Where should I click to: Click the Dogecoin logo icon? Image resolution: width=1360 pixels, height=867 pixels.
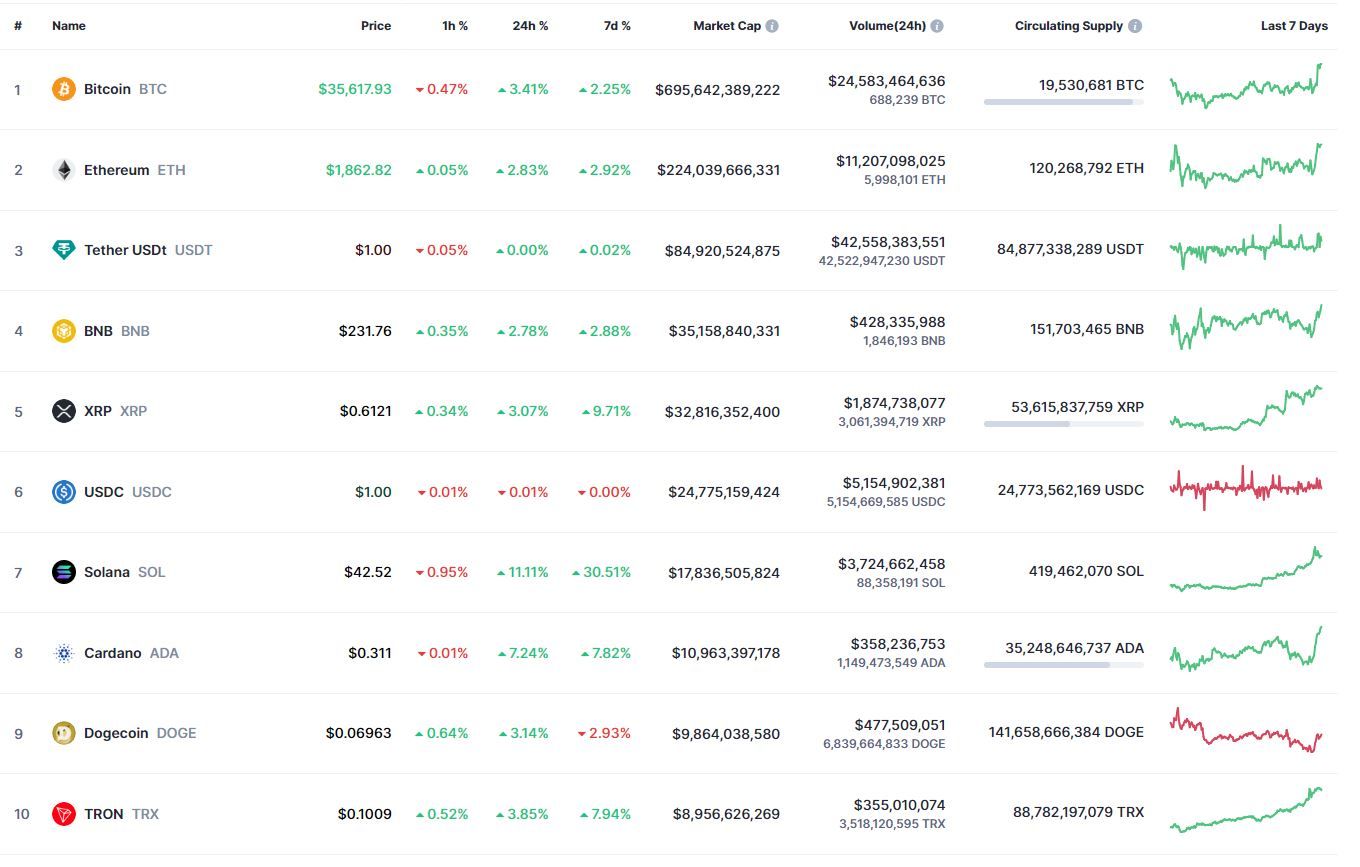tap(64, 733)
